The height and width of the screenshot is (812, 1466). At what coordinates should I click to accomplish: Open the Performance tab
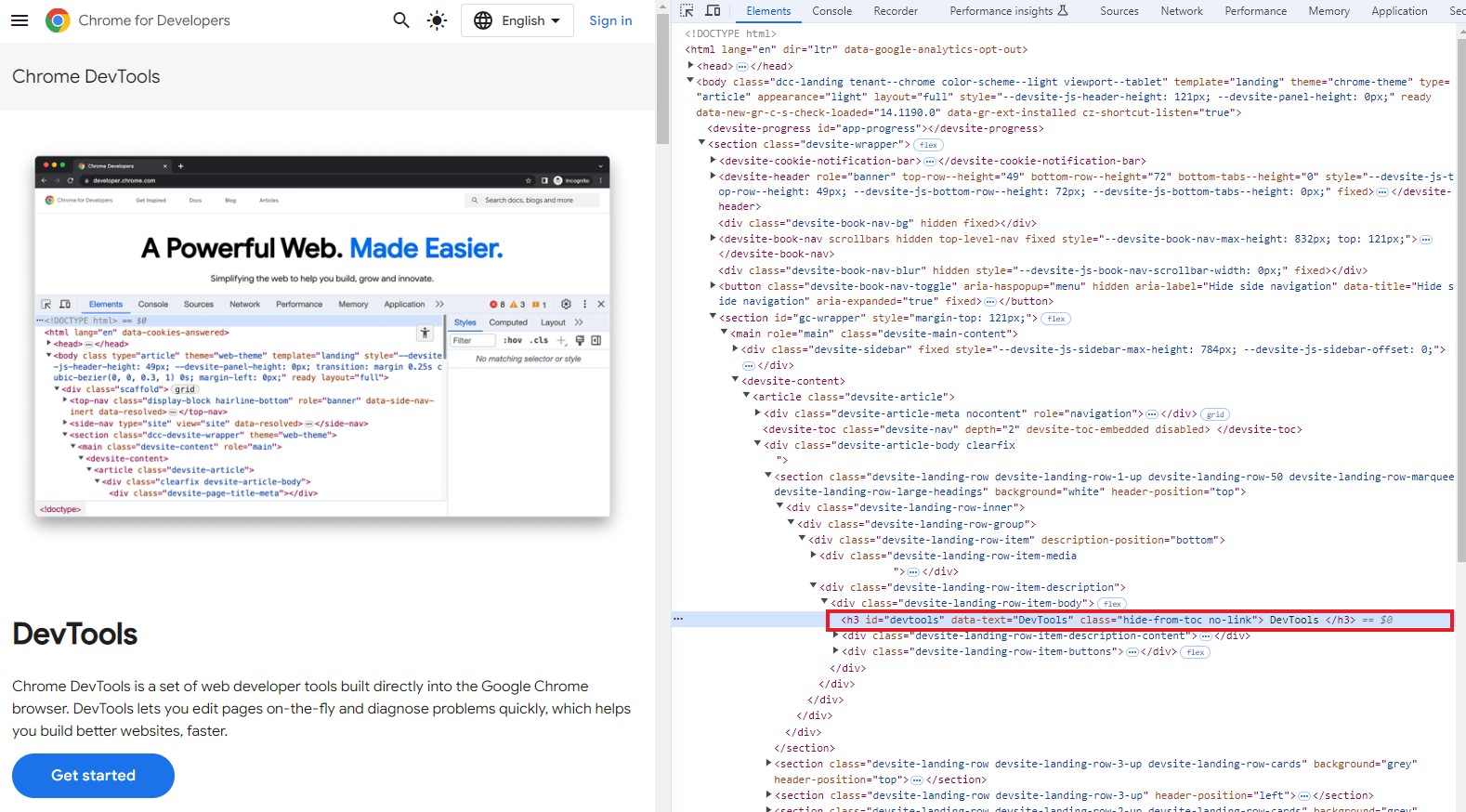[x=1255, y=11]
